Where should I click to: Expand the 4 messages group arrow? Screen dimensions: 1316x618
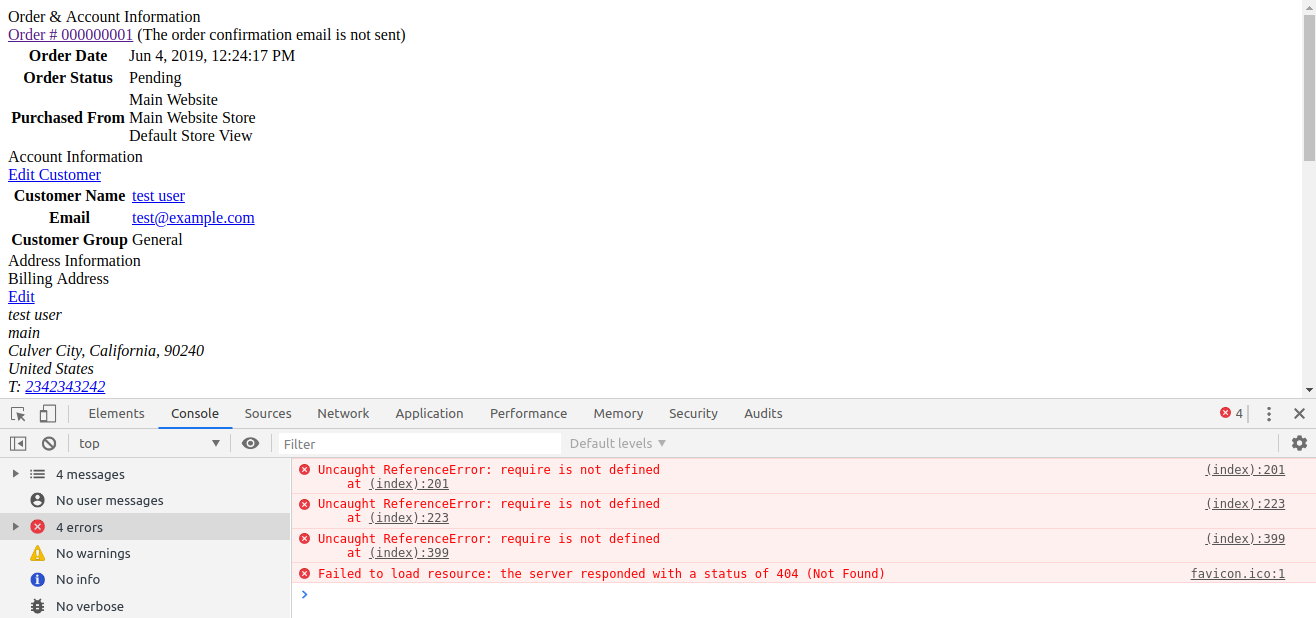point(15,474)
